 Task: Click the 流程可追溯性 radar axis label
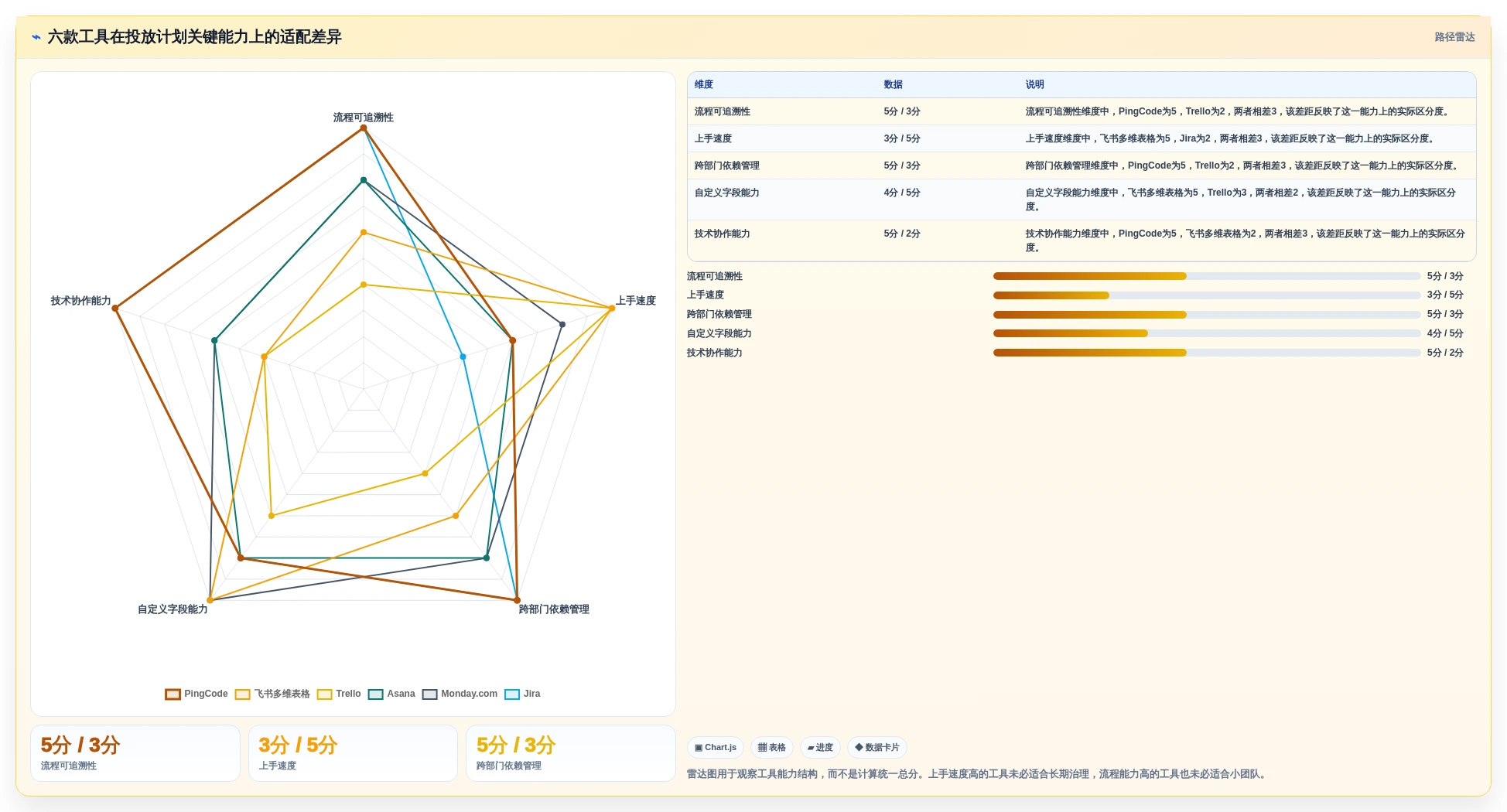[x=364, y=118]
